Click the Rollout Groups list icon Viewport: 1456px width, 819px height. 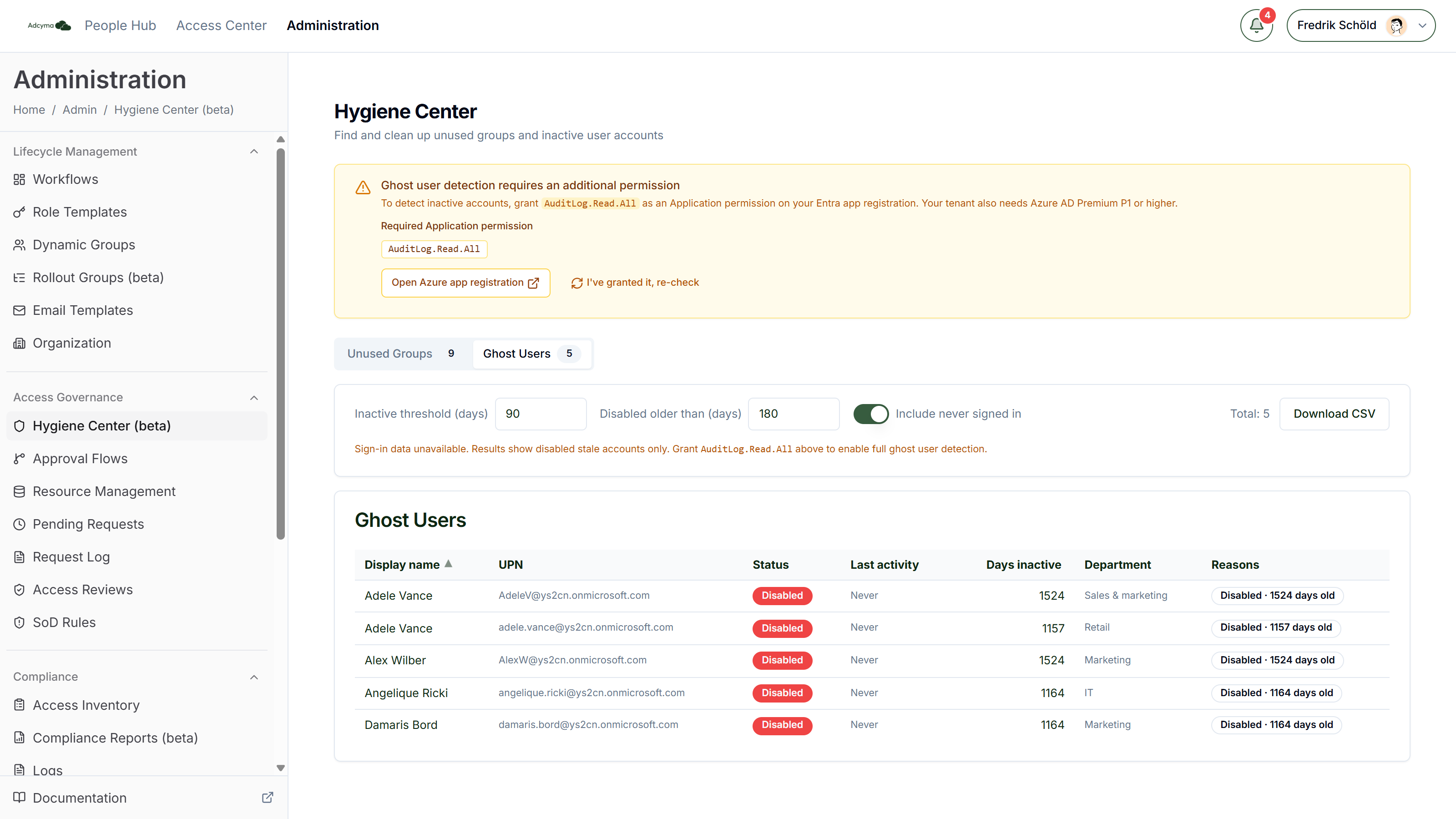tap(19, 278)
